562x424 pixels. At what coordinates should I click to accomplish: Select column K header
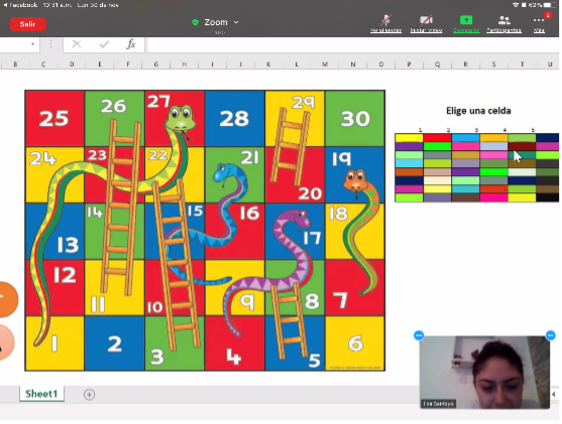(268, 64)
